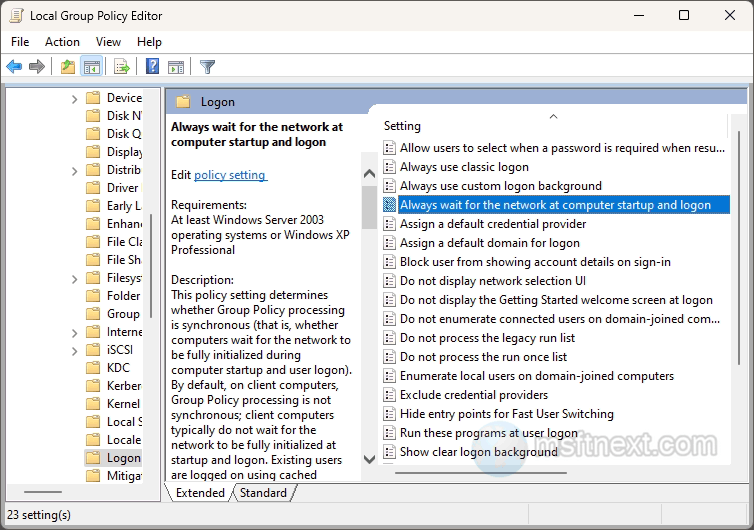Click the Up One Level folder icon
The image size is (754, 530).
[x=67, y=67]
